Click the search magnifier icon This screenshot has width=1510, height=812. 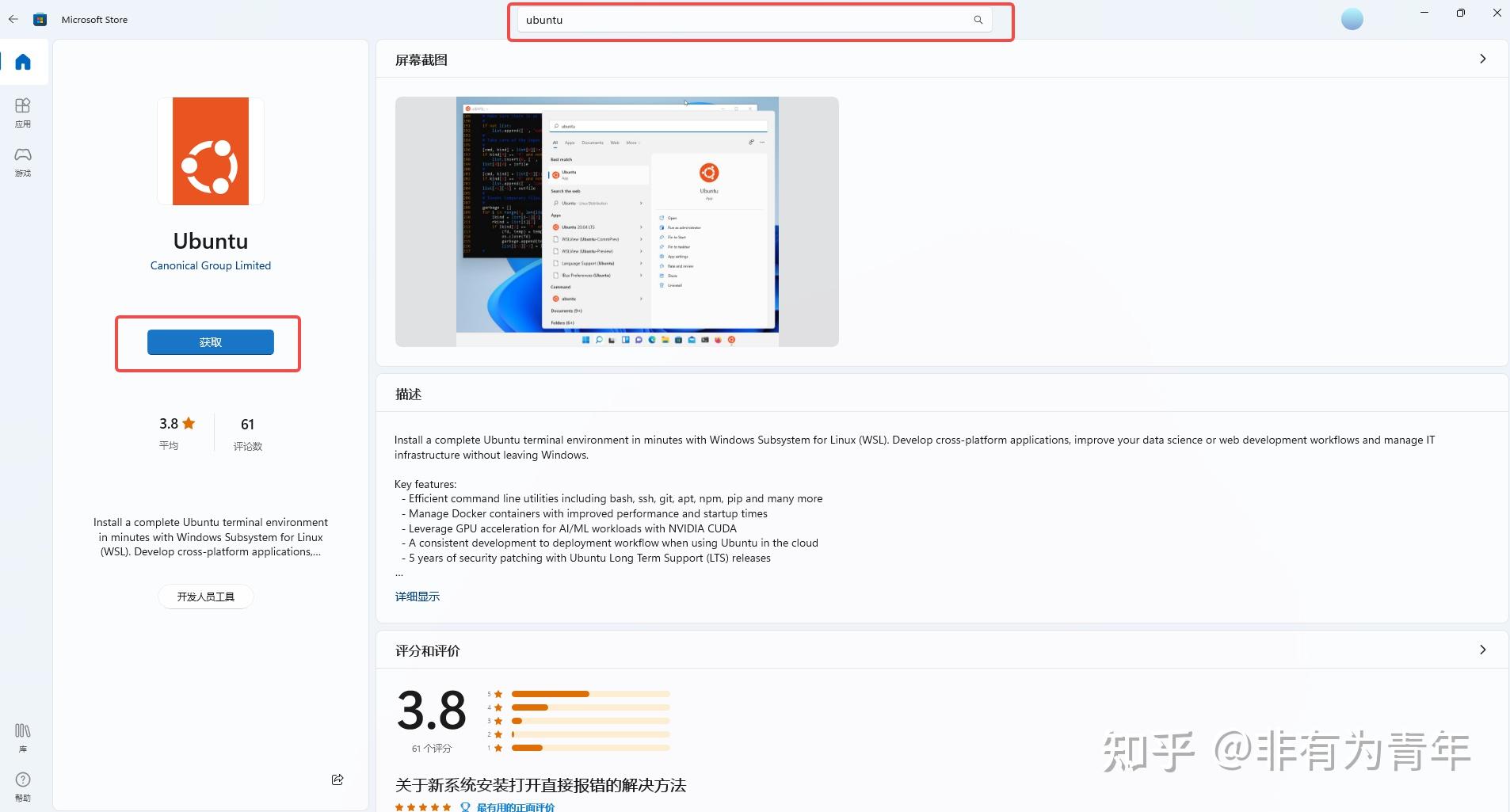[x=978, y=19]
